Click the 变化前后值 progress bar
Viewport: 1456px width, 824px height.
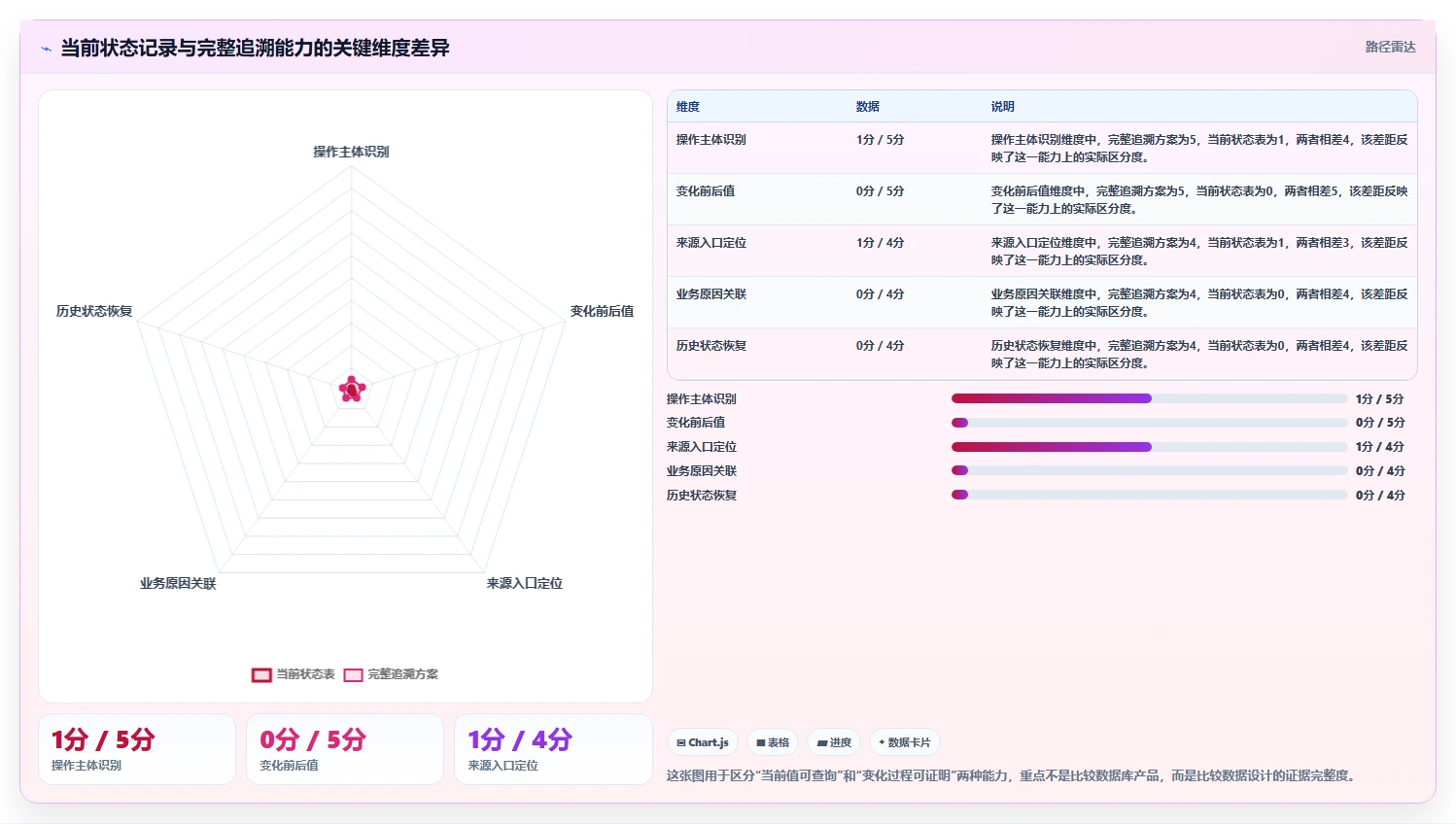point(1150,423)
